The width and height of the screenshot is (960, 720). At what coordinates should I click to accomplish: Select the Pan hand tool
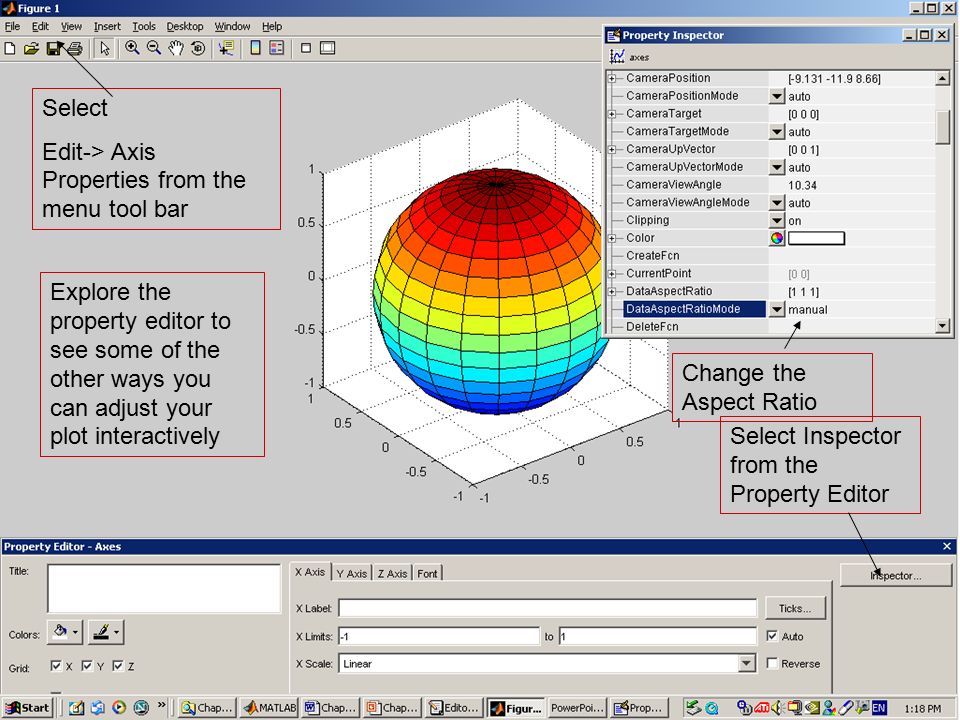pyautogui.click(x=176, y=48)
